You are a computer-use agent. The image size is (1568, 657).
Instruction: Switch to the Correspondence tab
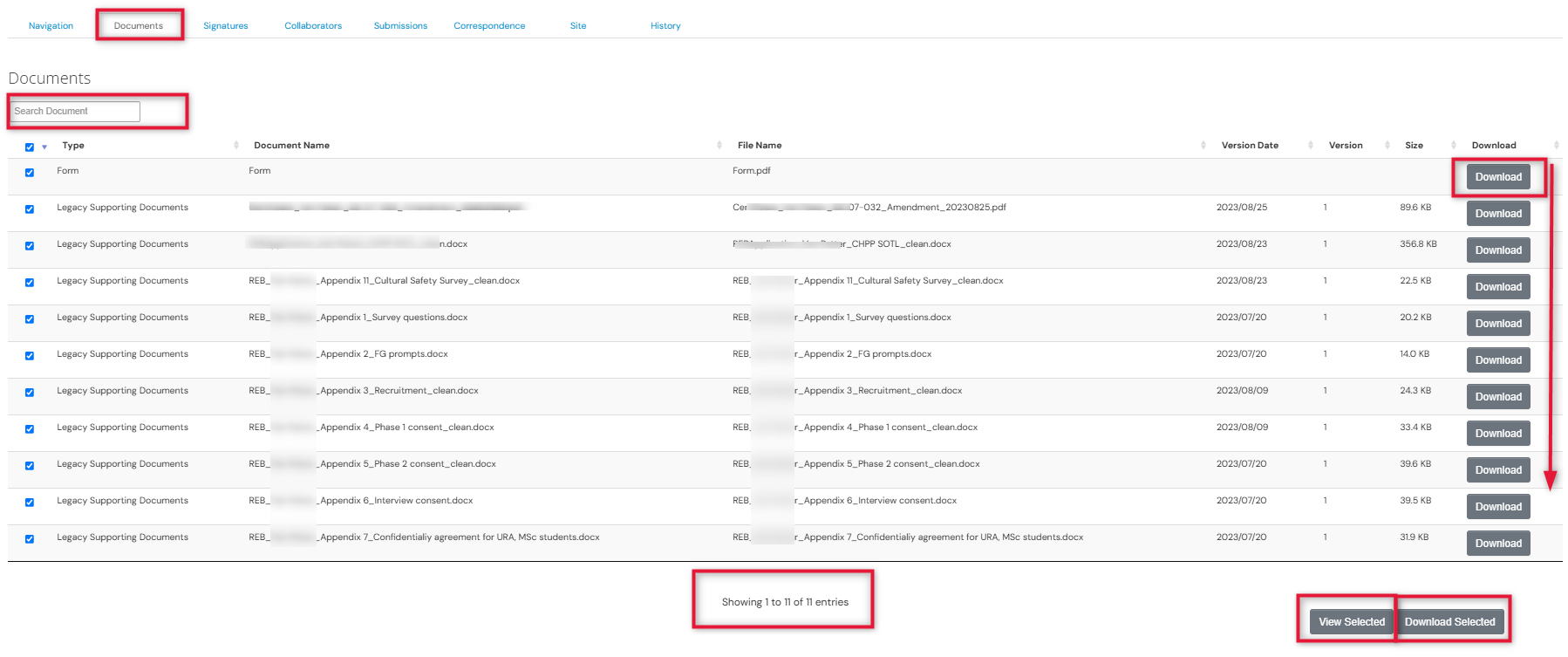[489, 26]
